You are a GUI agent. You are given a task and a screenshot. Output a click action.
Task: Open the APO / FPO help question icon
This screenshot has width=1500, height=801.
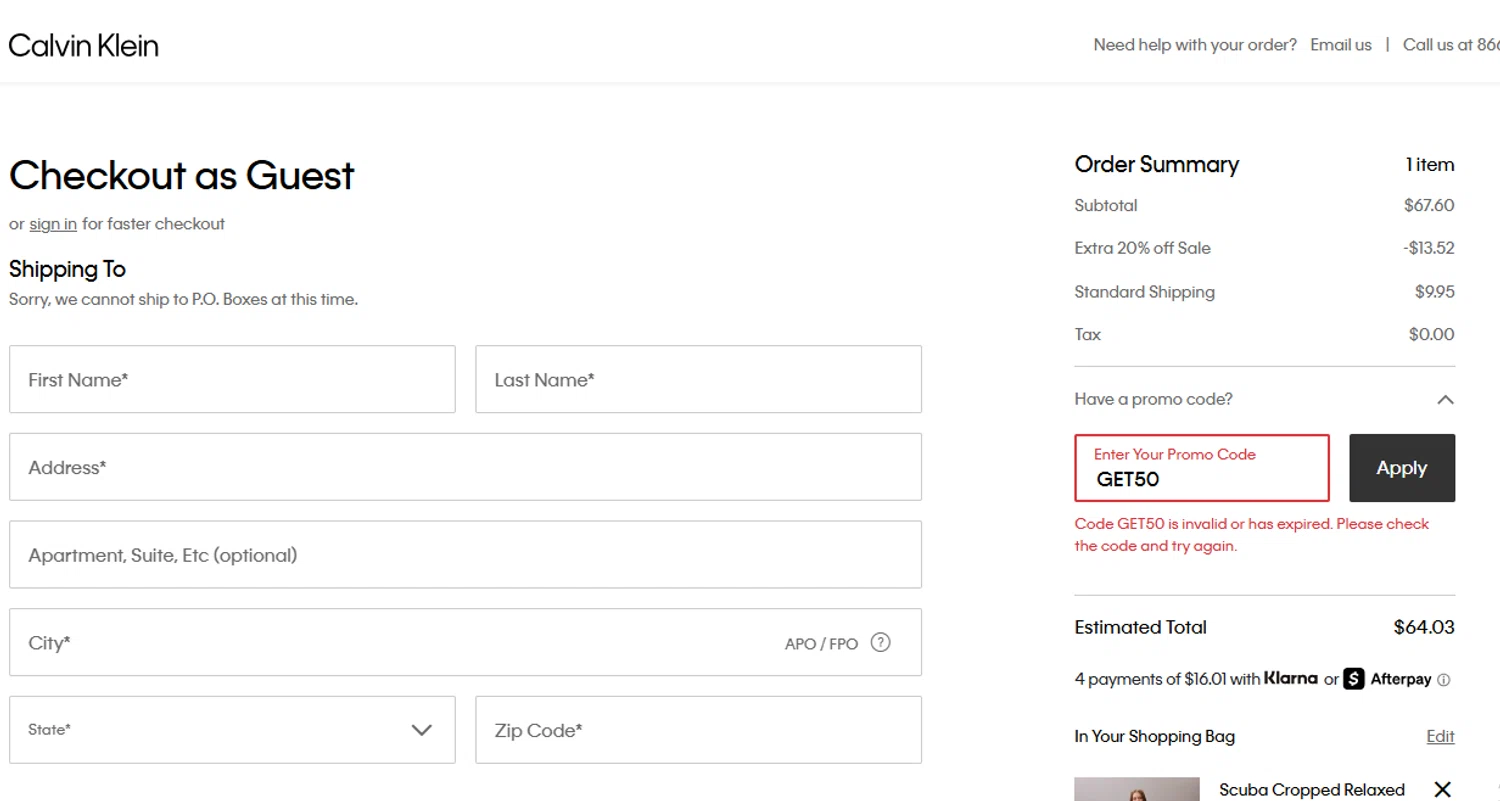click(x=880, y=643)
